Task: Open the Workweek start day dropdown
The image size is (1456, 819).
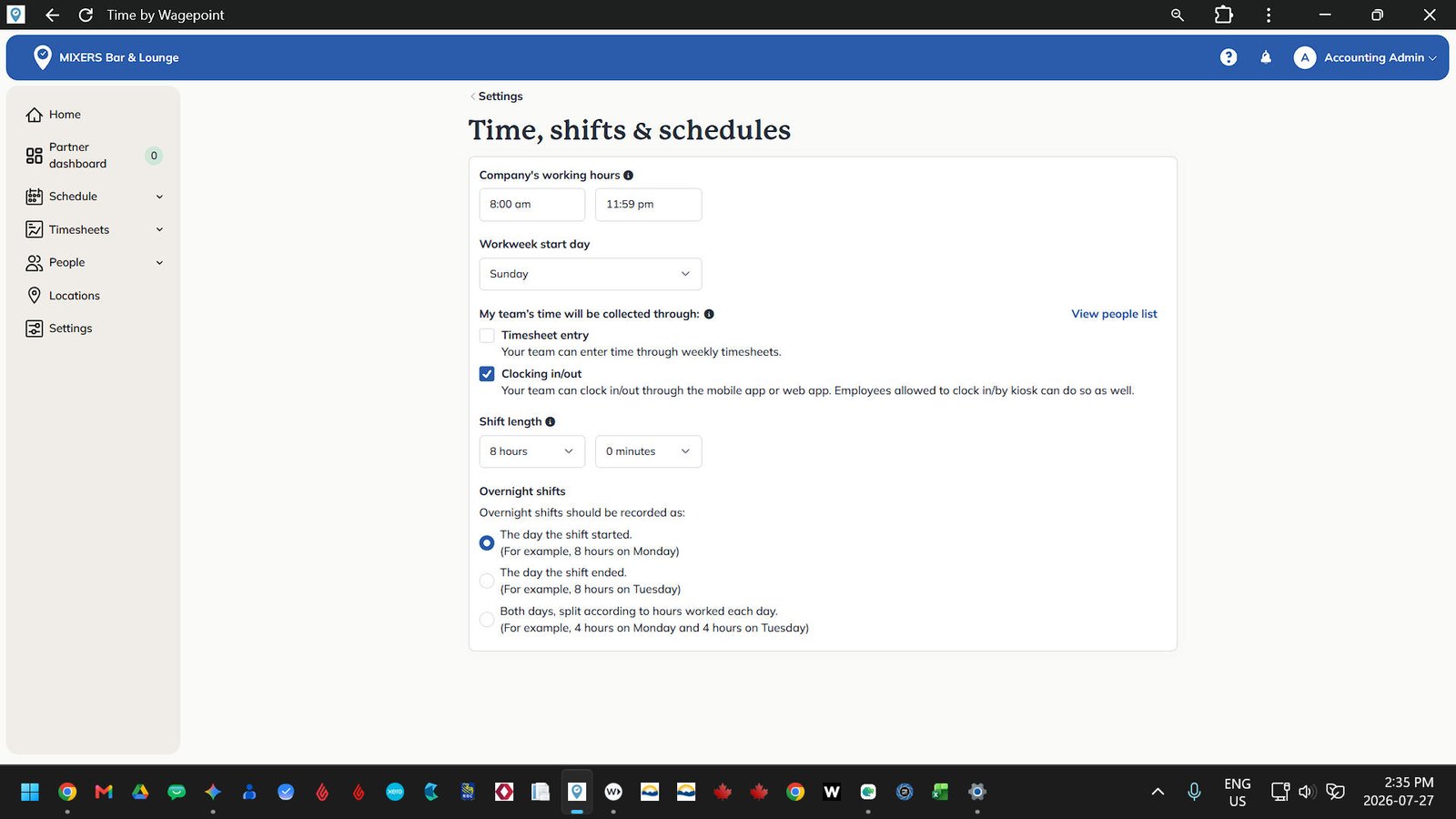Action: (x=591, y=274)
